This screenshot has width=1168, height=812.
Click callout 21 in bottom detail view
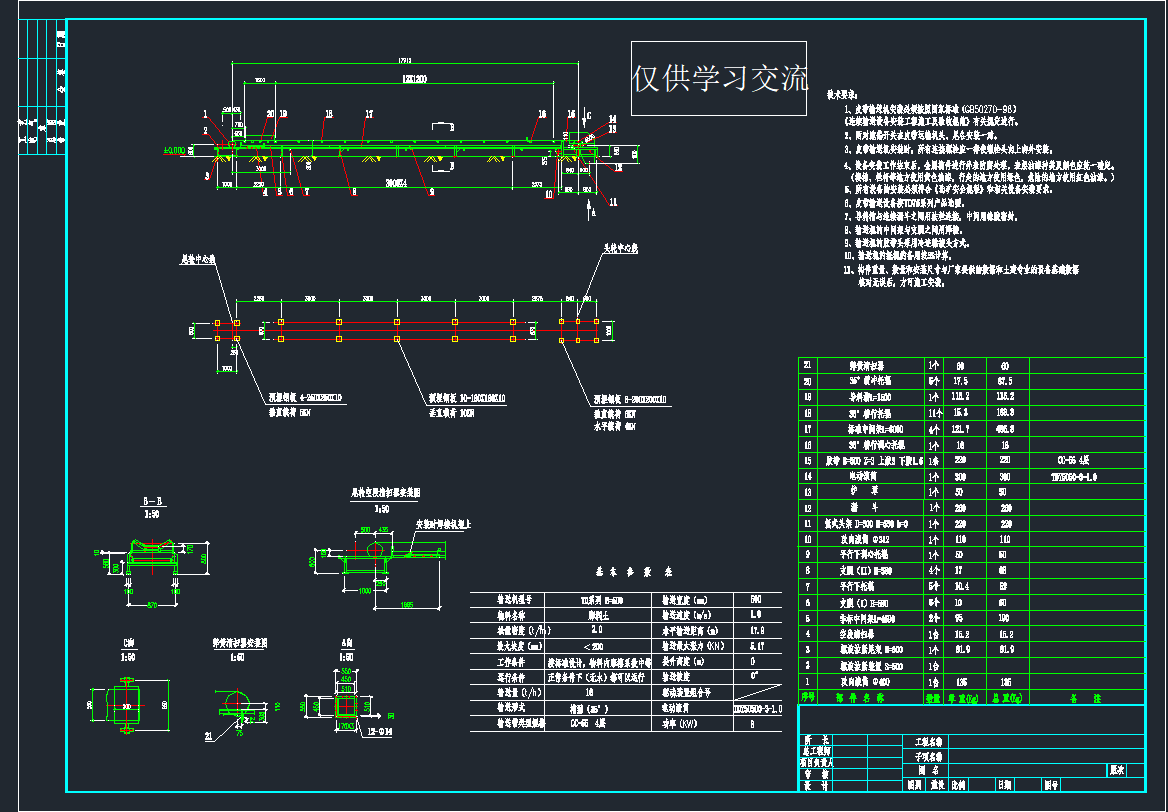tap(209, 737)
